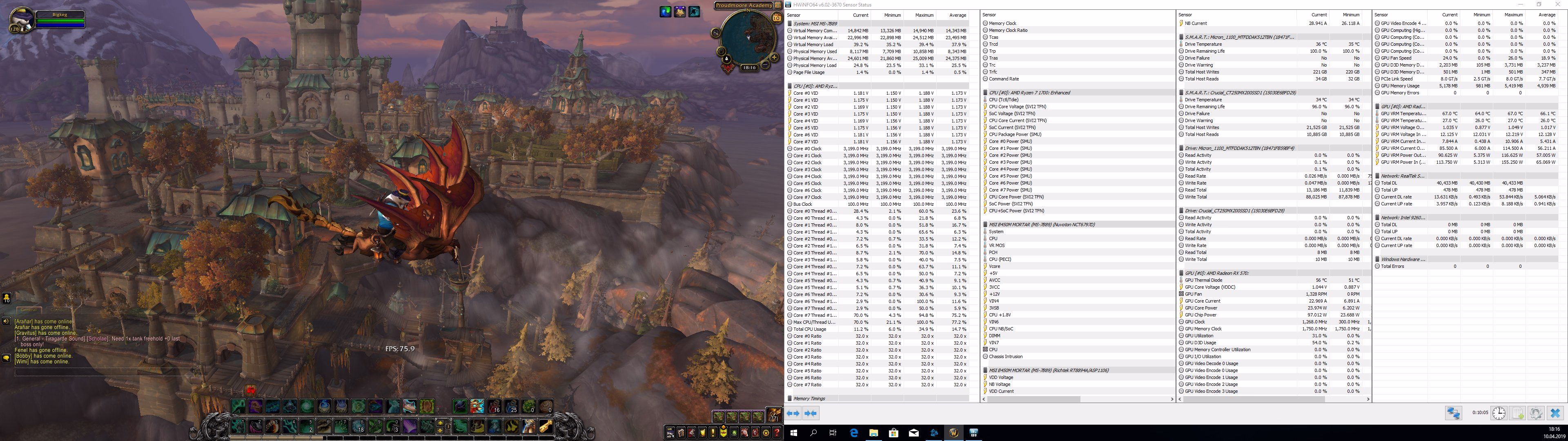
Task: Reset elapsed time with clock button
Action: coord(1499,414)
